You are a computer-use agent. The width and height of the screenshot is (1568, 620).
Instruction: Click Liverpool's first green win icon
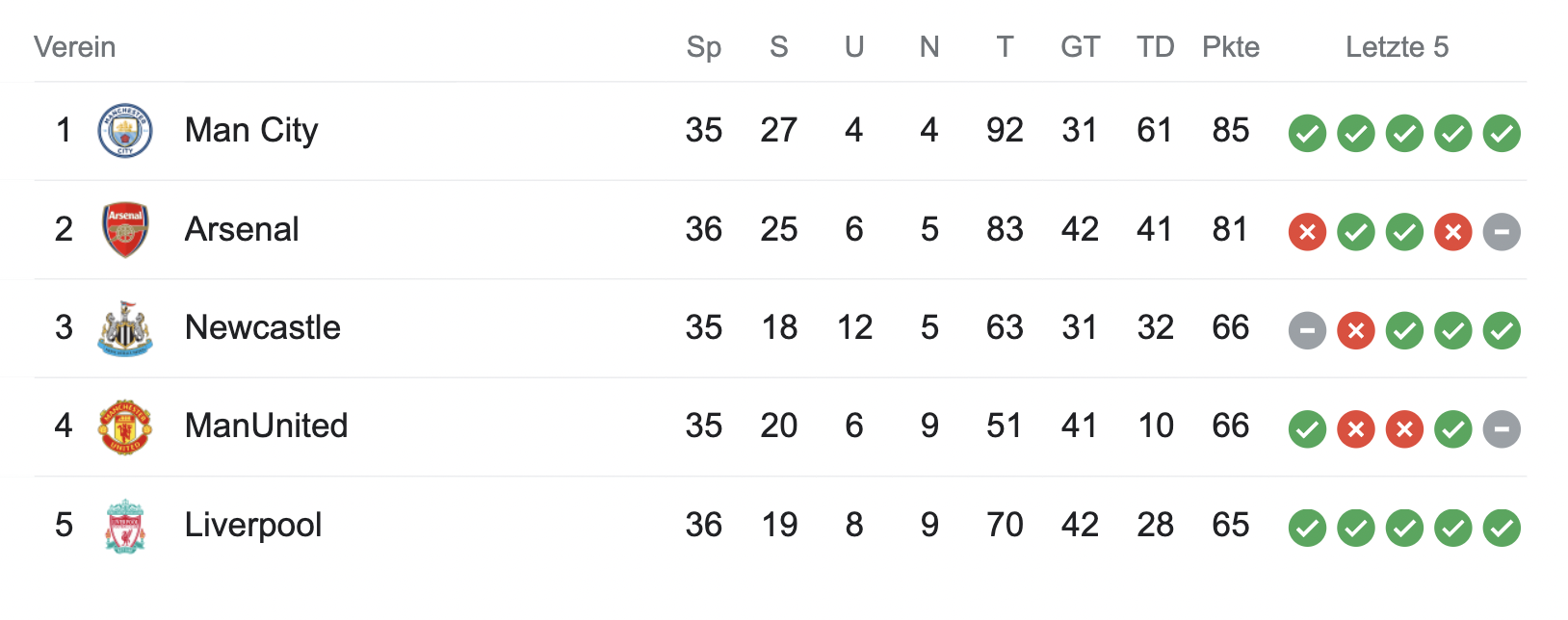[1307, 529]
